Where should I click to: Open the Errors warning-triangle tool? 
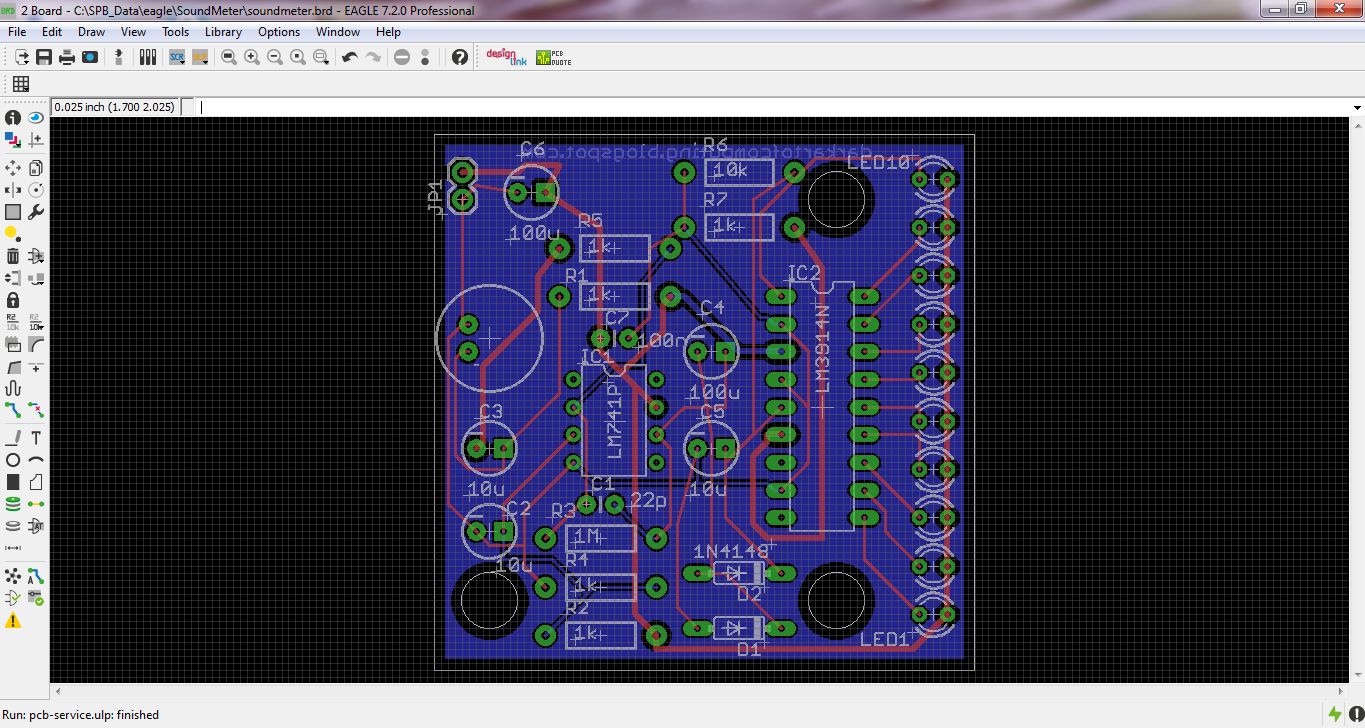[x=13, y=621]
